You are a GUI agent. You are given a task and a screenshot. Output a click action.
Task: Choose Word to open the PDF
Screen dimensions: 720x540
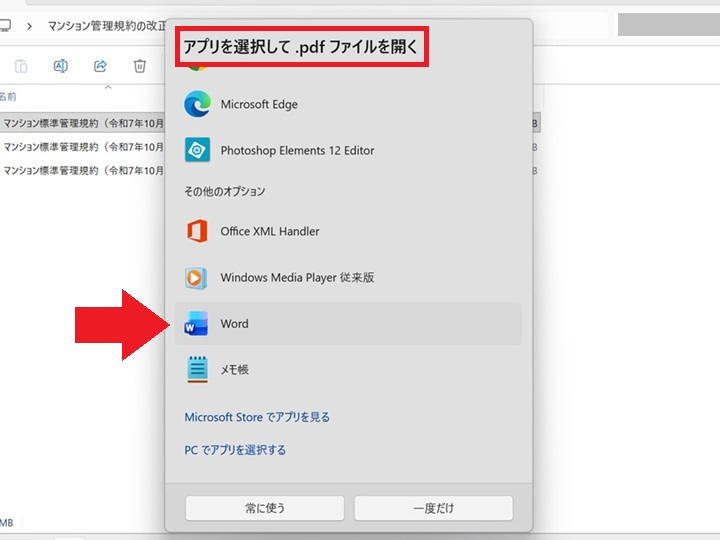348,323
